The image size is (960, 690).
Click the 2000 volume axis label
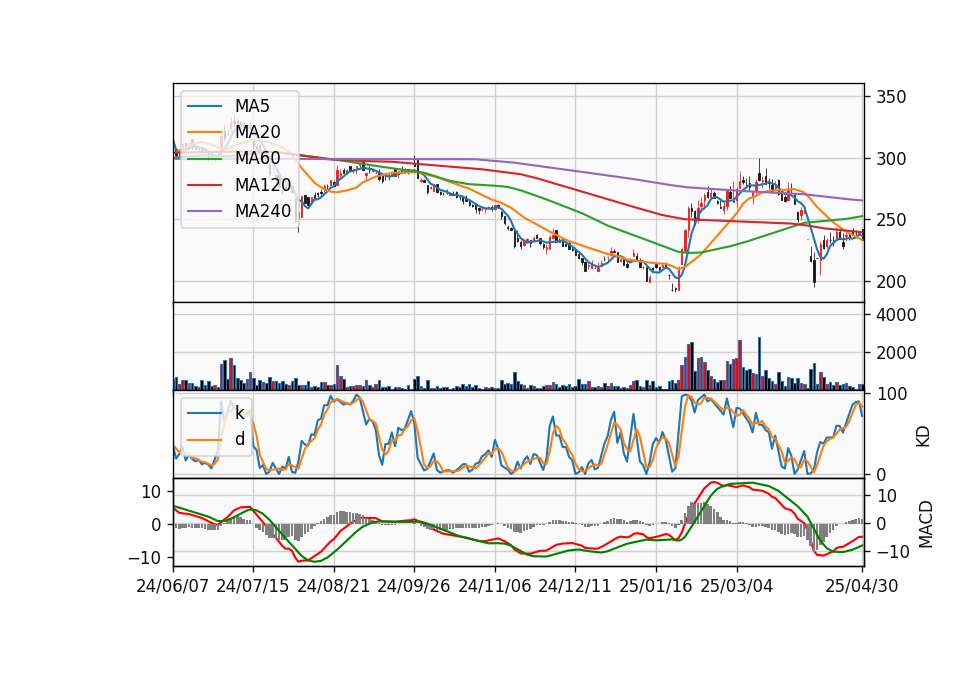[896, 353]
